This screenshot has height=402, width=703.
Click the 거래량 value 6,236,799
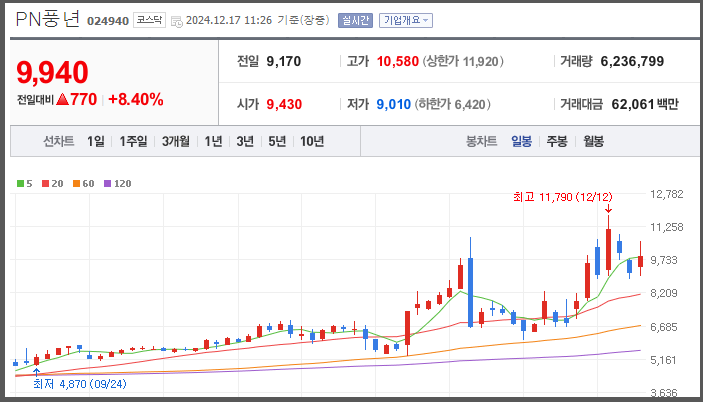632,61
